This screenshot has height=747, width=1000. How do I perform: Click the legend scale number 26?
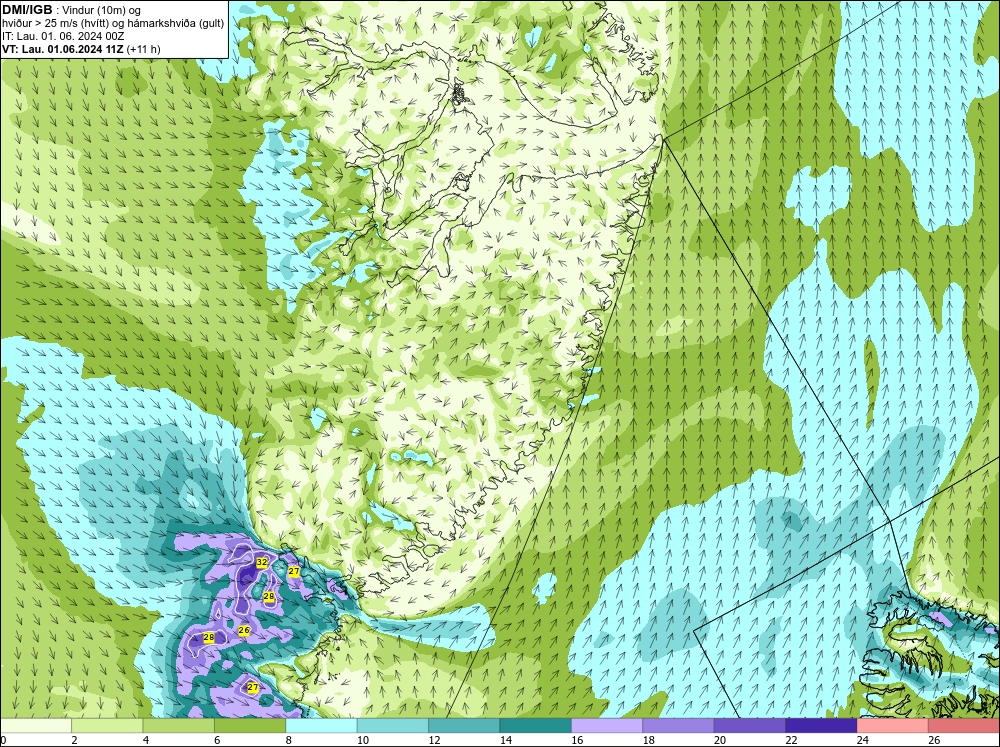(934, 740)
